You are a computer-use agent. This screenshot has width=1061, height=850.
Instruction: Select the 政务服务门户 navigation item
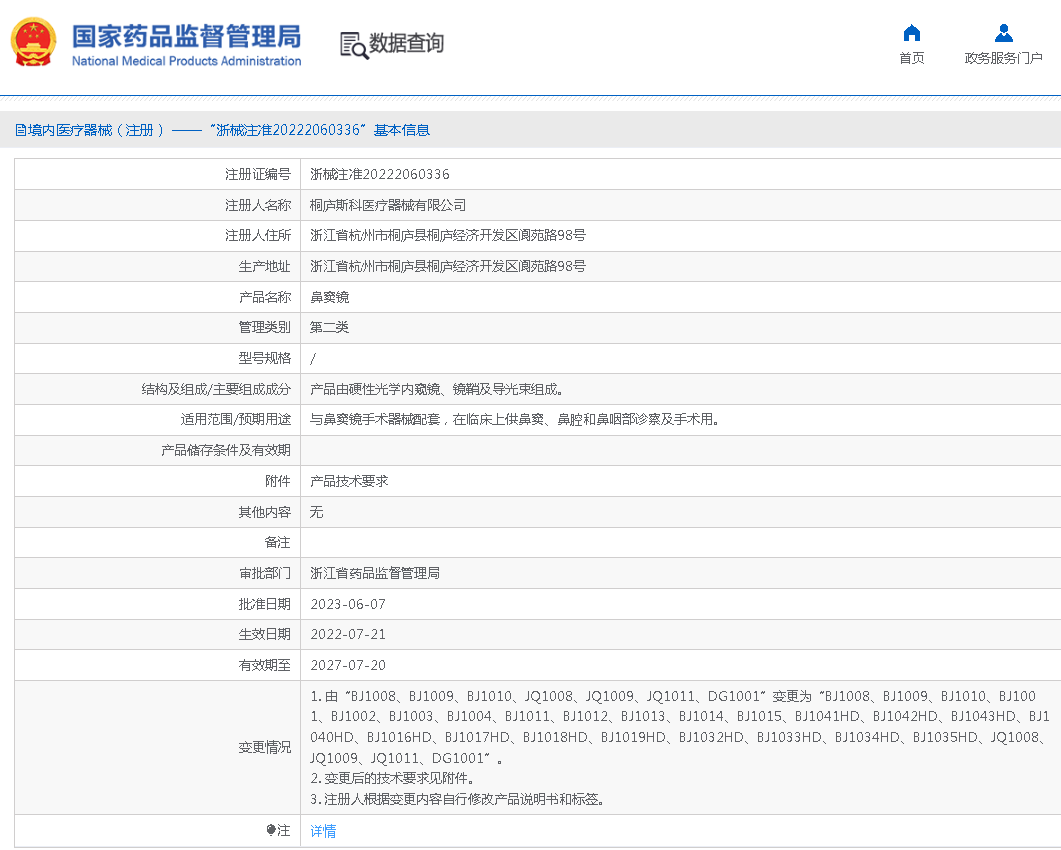point(1004,45)
